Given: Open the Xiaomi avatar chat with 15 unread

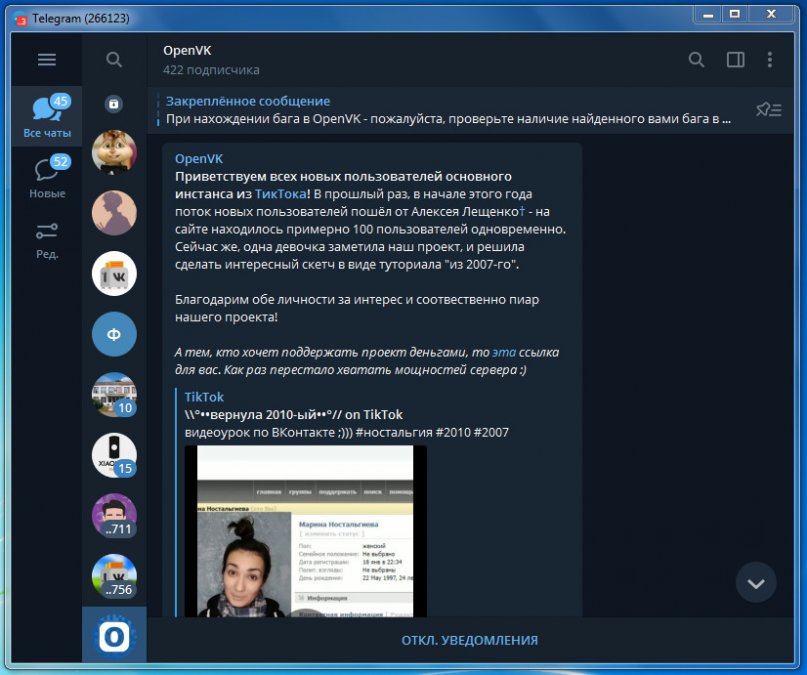Looking at the screenshot, I should (114, 455).
